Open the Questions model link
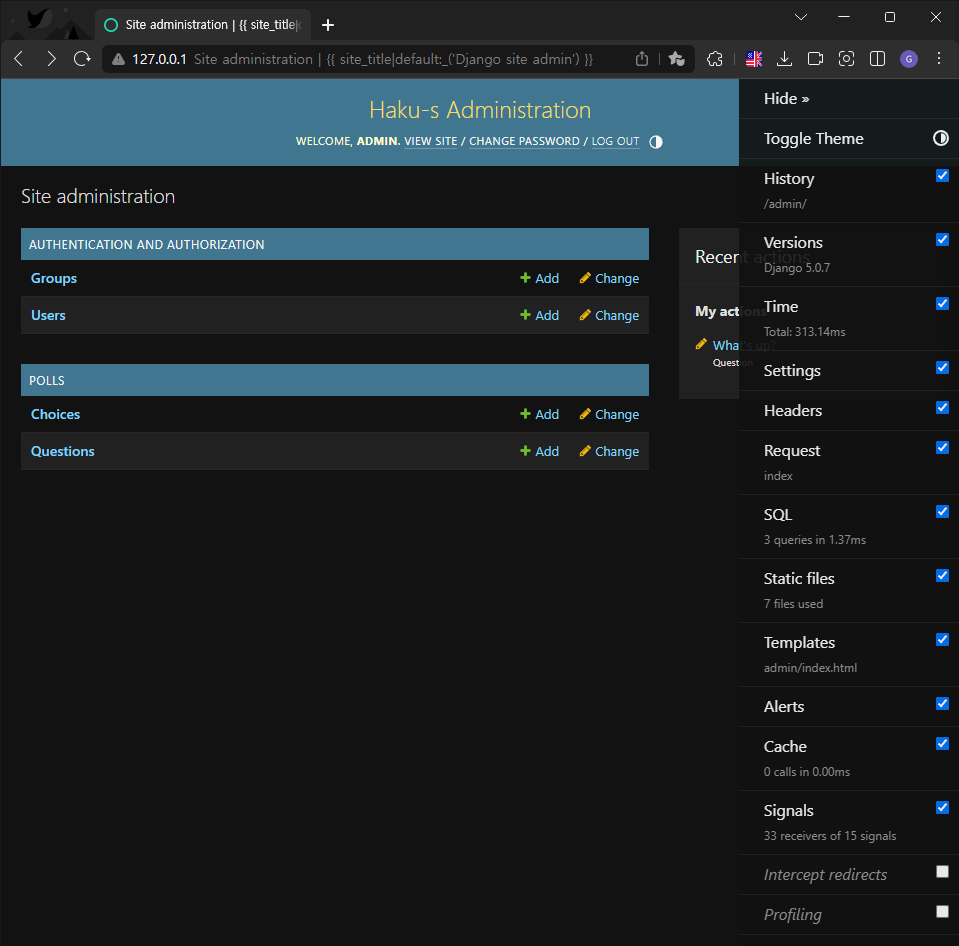The image size is (959, 946). tap(62, 451)
